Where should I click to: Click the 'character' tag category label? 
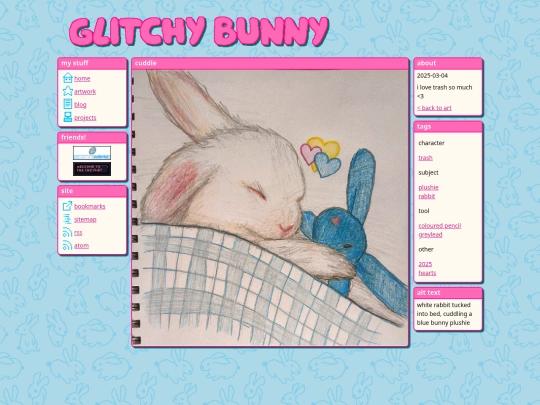(432, 143)
